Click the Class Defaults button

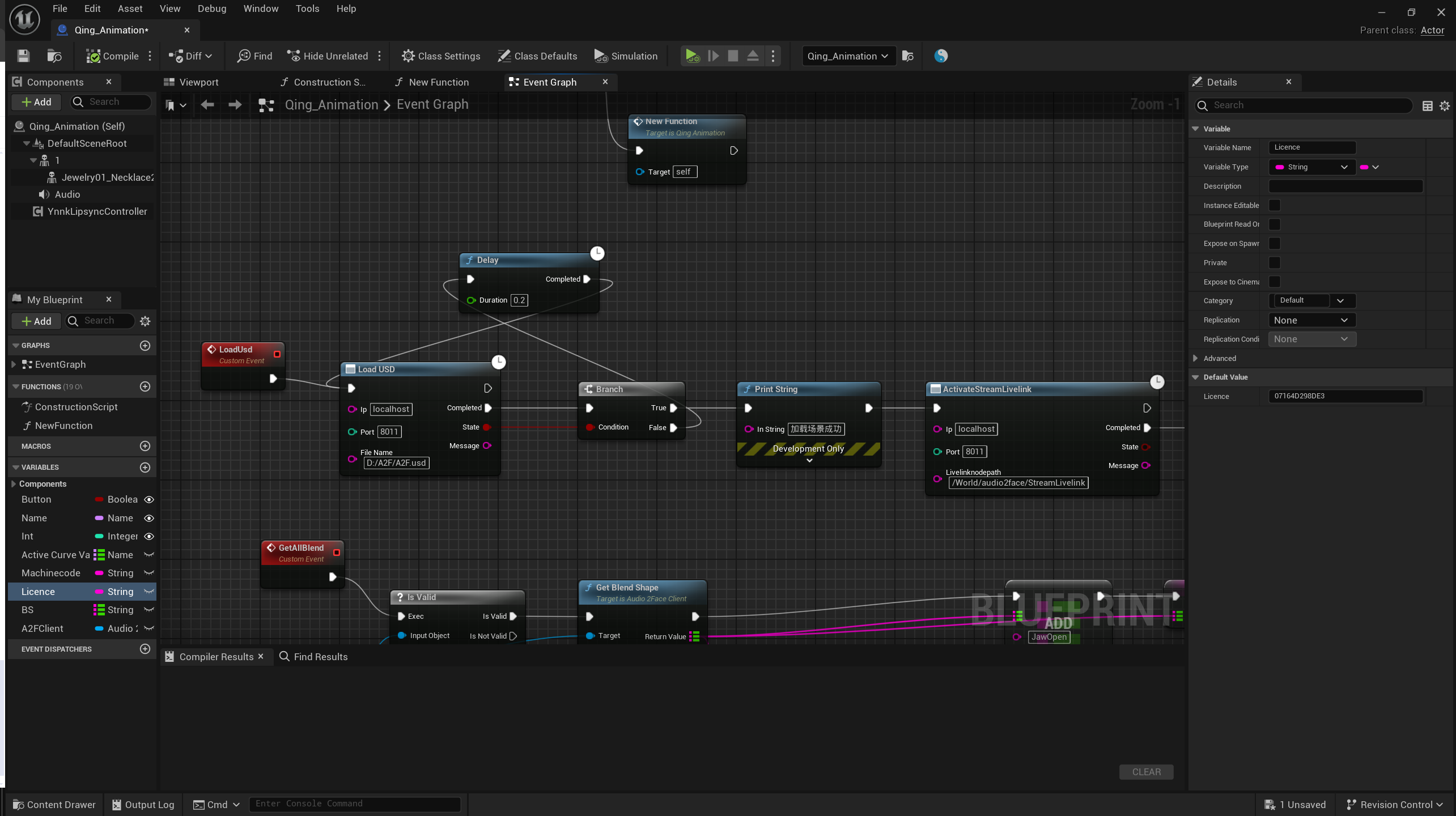point(537,56)
